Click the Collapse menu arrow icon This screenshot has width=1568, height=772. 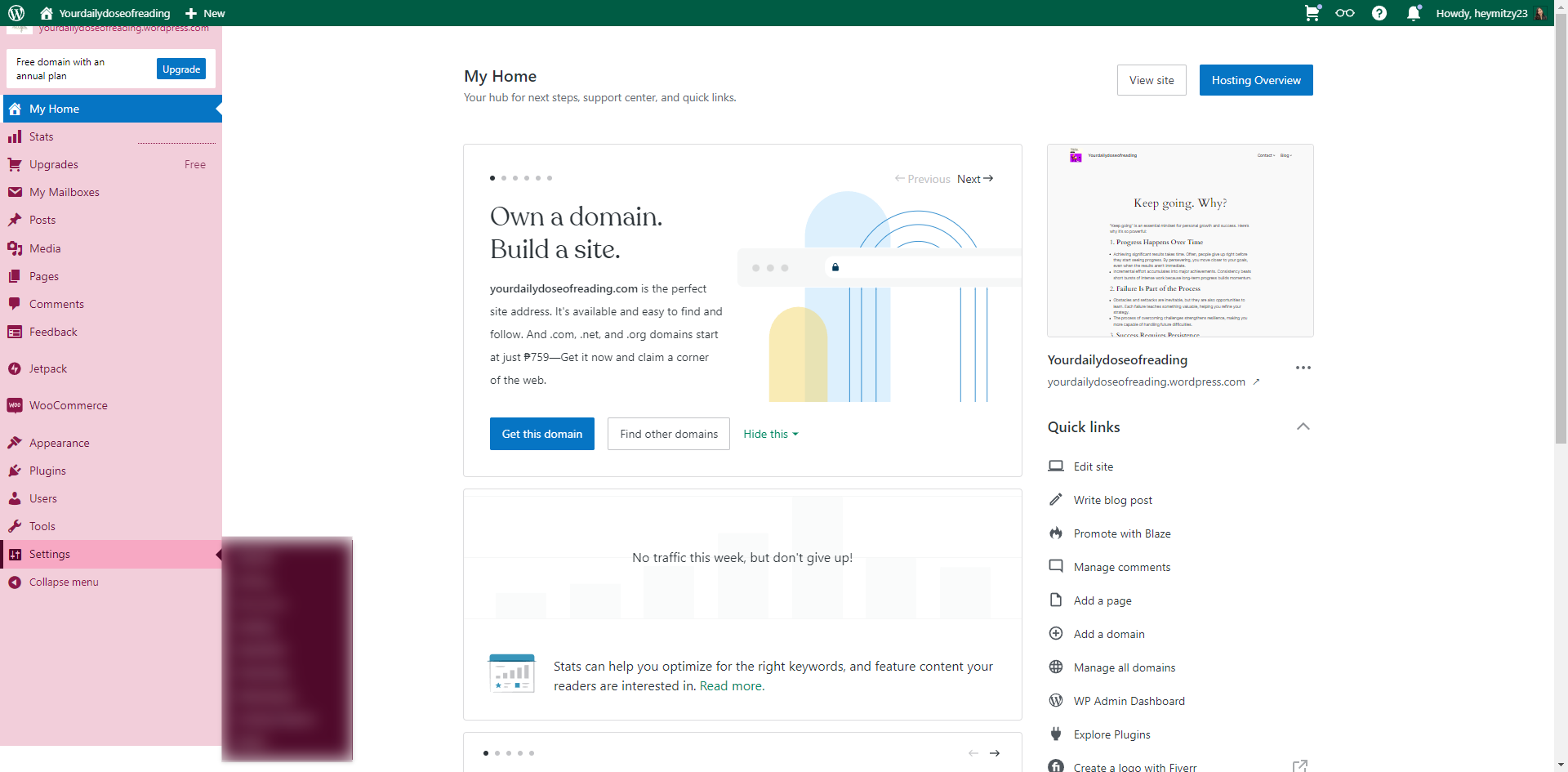[x=15, y=582]
